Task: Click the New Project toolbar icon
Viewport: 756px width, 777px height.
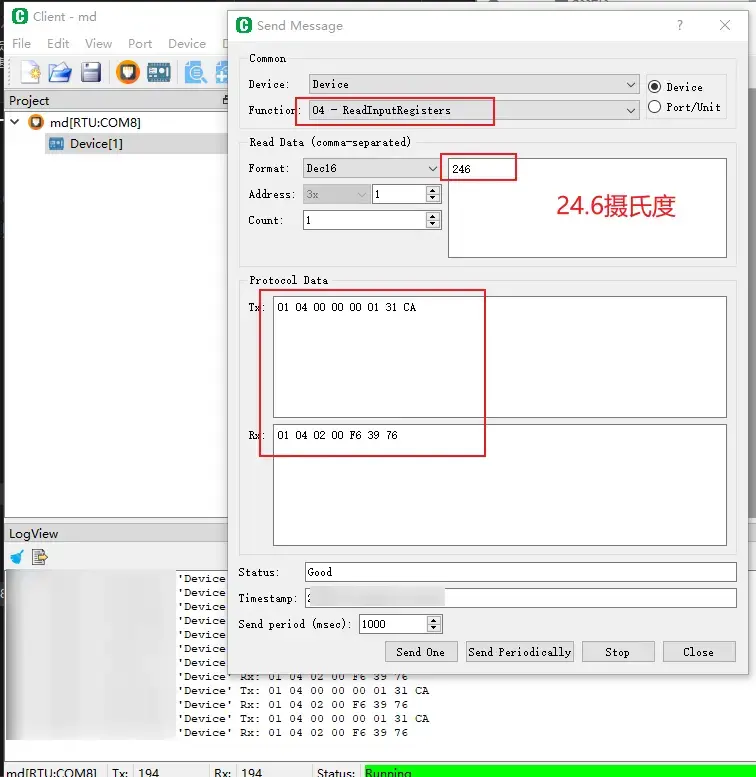Action: pyautogui.click(x=30, y=72)
